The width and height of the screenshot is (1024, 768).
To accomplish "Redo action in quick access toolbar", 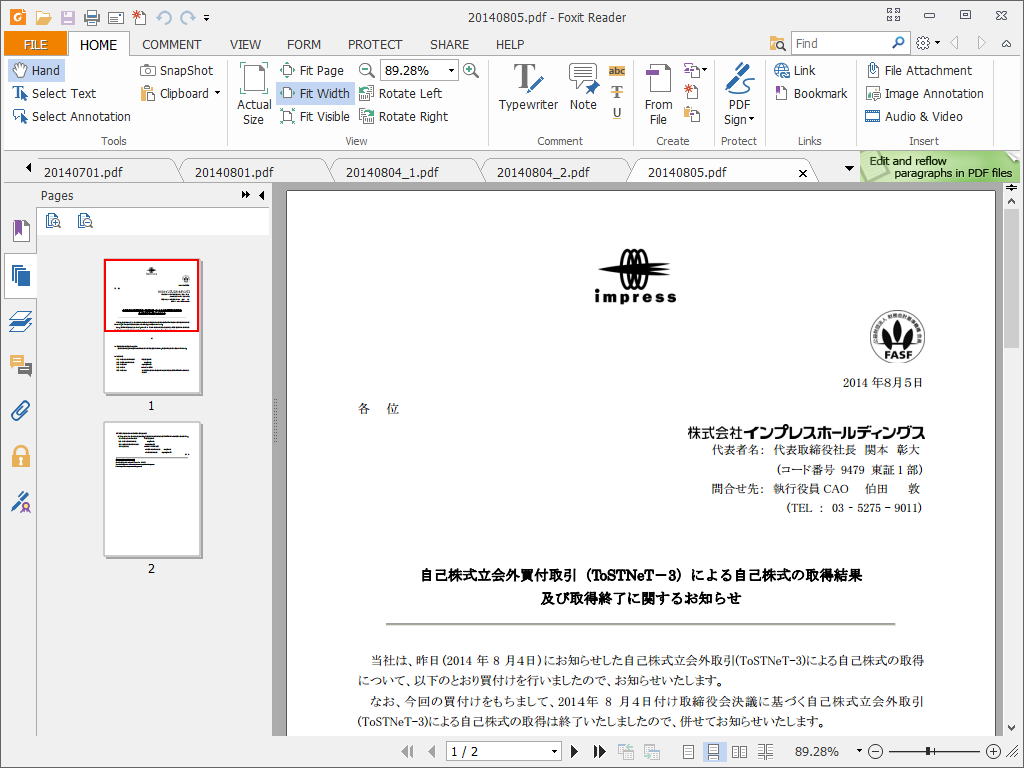I will click(x=188, y=18).
